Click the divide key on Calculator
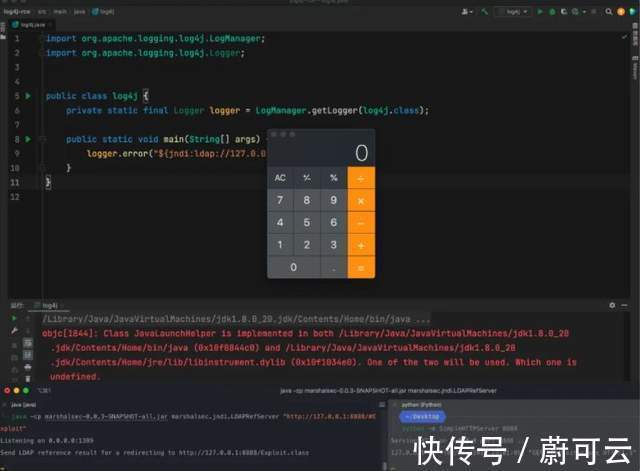Screen dimensions: 640x471 361,178
